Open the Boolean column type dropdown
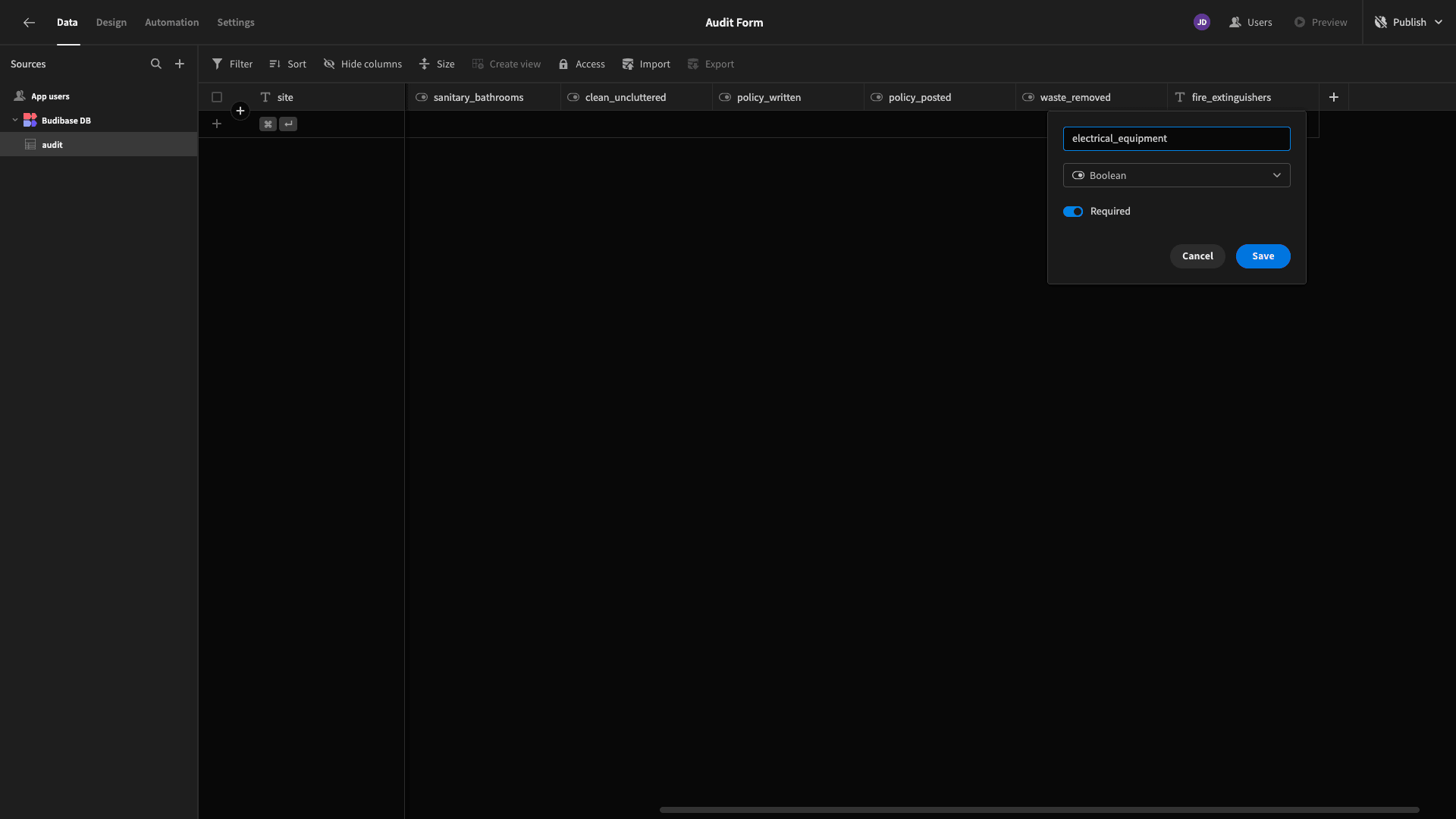The height and width of the screenshot is (819, 1456). coord(1177,175)
